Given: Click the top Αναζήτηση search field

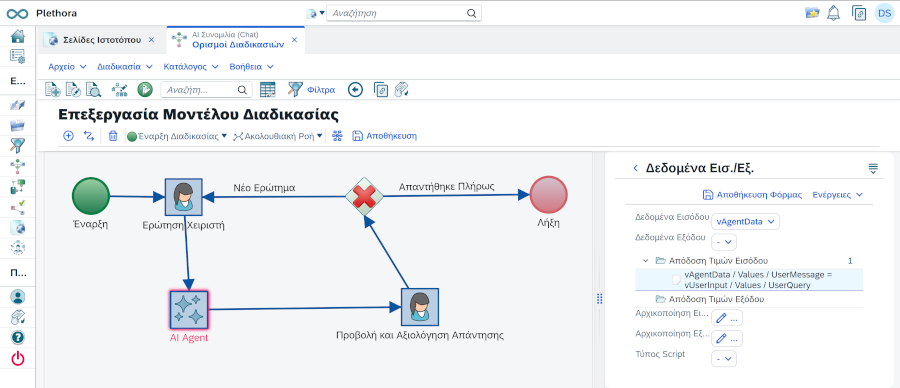Looking at the screenshot, I should (x=404, y=13).
